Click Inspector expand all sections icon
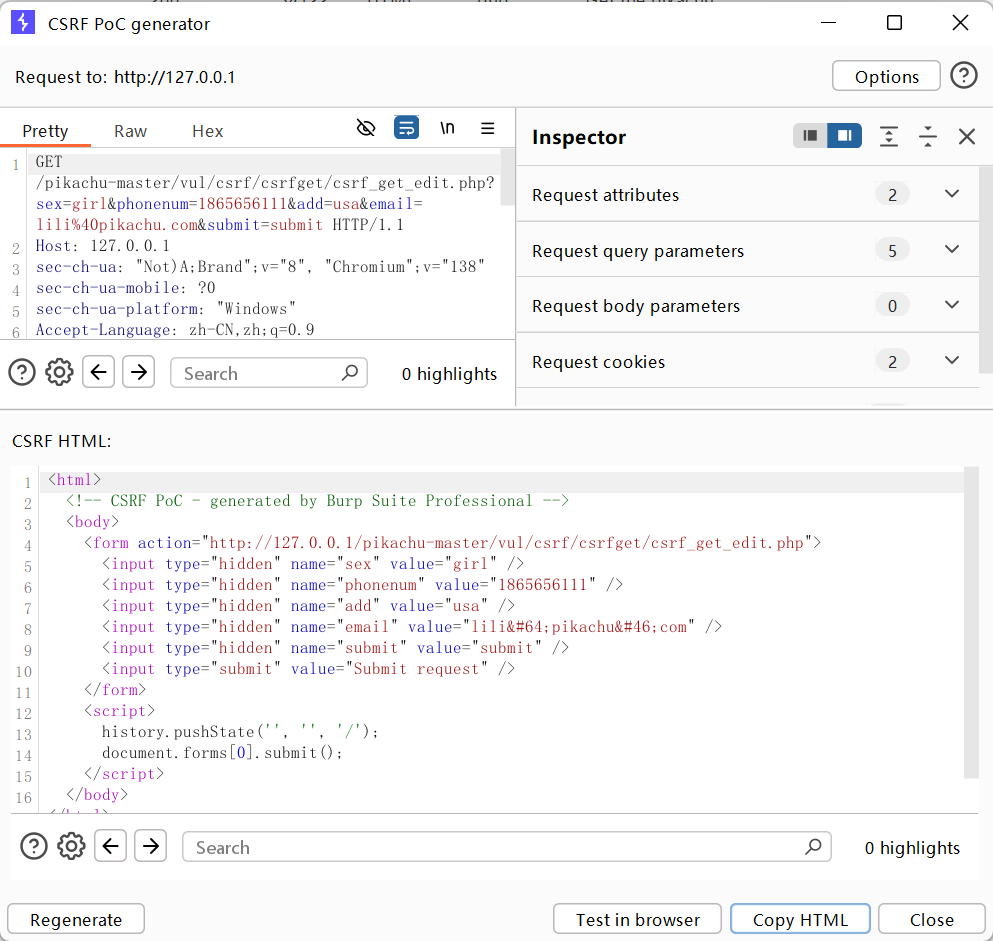993x941 pixels. (x=889, y=136)
